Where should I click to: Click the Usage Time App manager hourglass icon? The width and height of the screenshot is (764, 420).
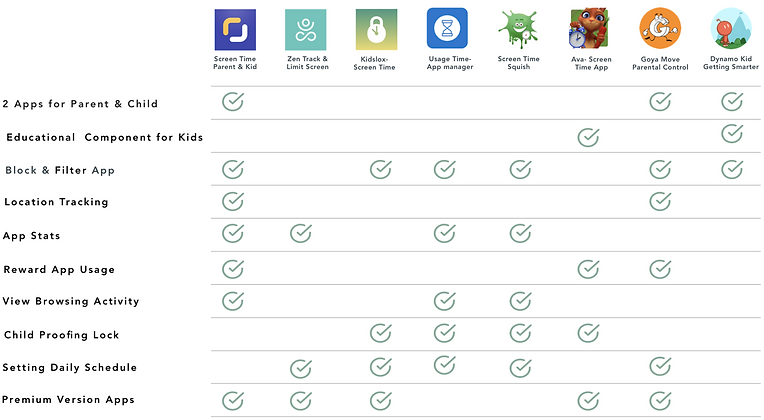tap(447, 28)
